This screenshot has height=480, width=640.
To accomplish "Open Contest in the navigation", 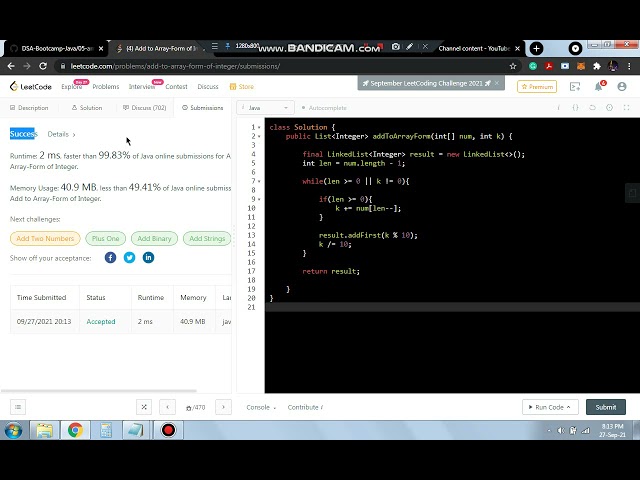I will 176,87.
